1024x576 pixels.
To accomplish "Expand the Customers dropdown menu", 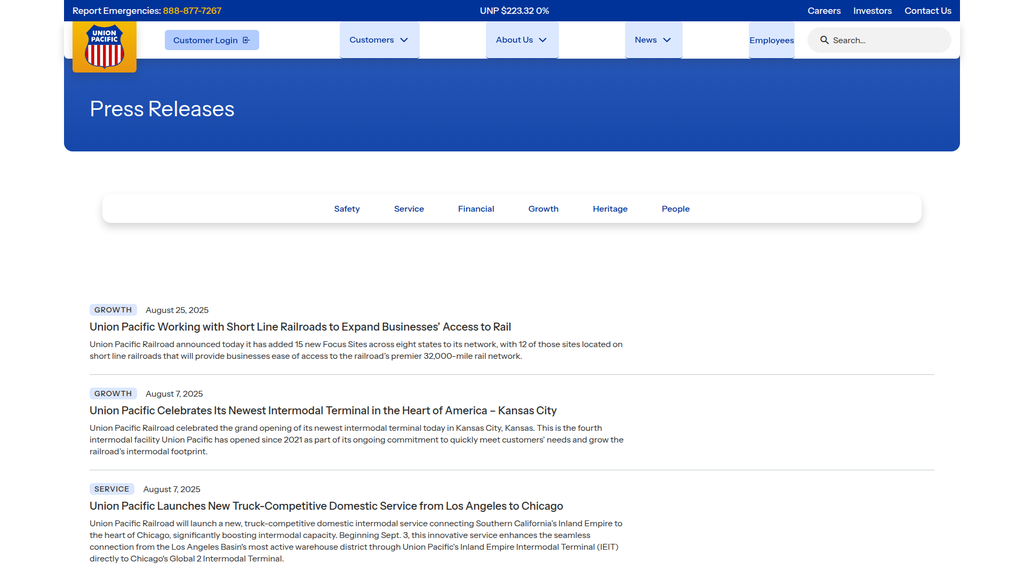I will 379,40.
